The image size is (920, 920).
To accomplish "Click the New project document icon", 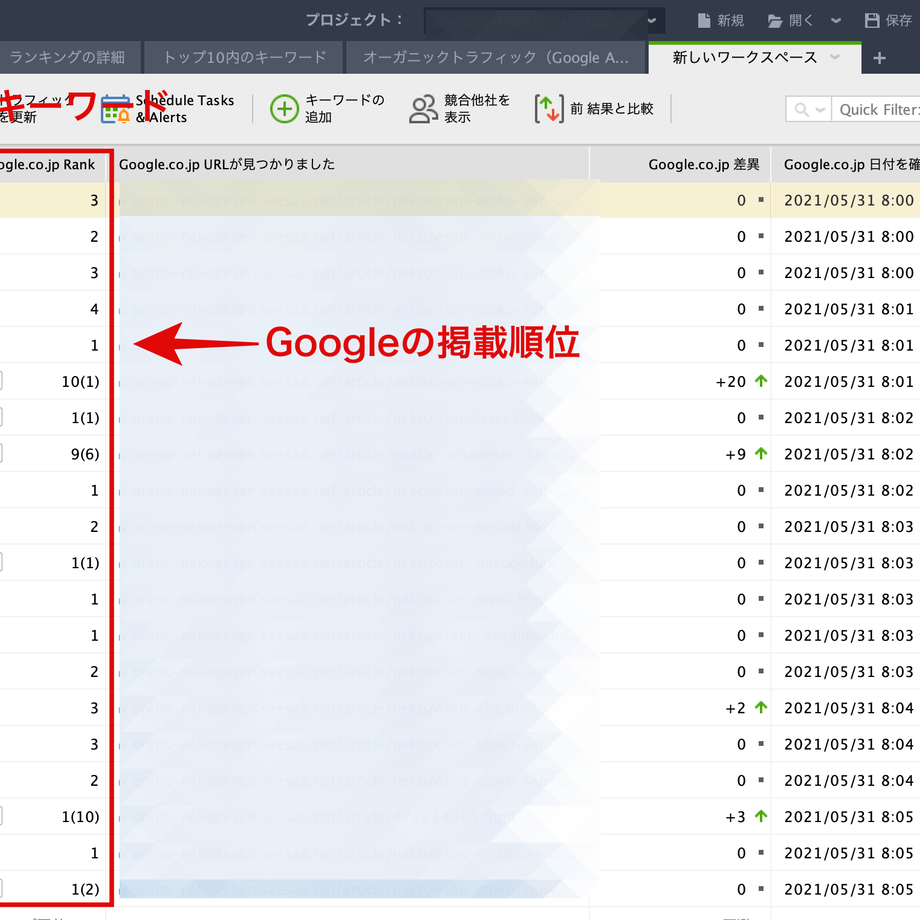I will [x=703, y=21].
